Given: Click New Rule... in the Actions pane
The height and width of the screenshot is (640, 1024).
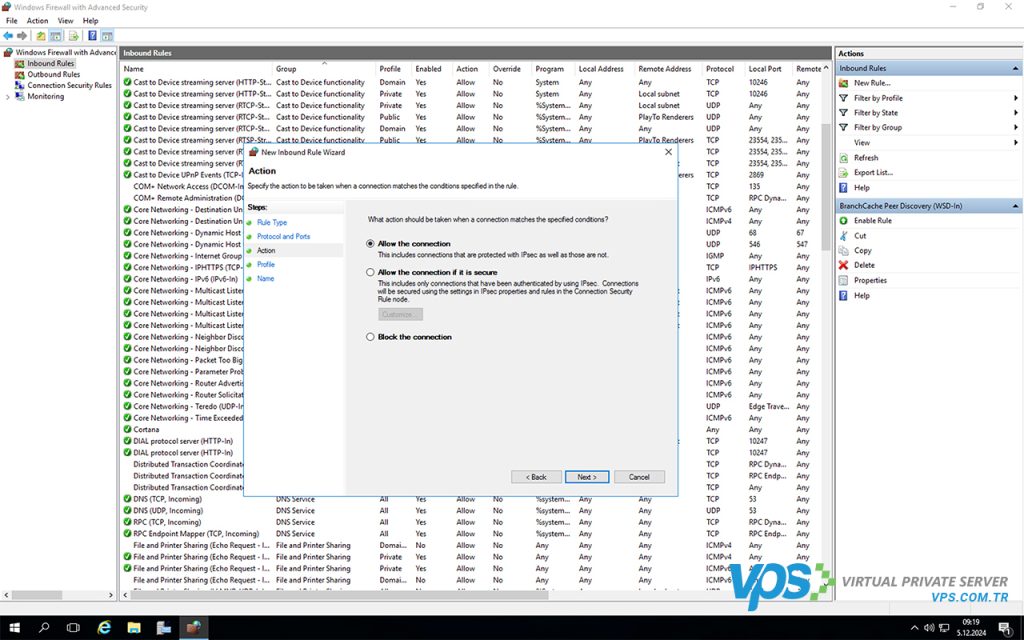Looking at the screenshot, I should click(x=872, y=83).
